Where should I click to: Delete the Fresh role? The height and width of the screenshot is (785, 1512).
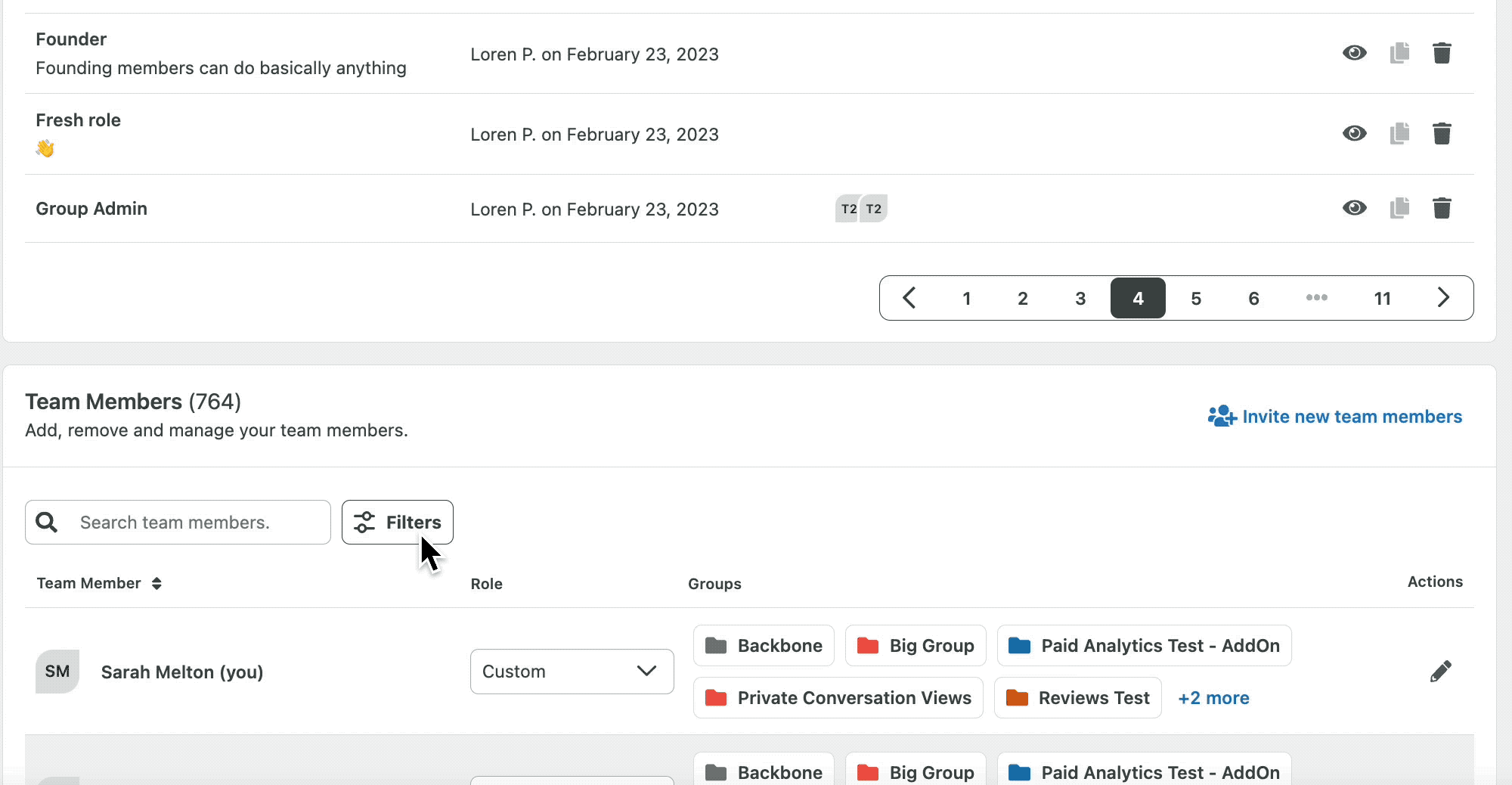[1442, 134]
